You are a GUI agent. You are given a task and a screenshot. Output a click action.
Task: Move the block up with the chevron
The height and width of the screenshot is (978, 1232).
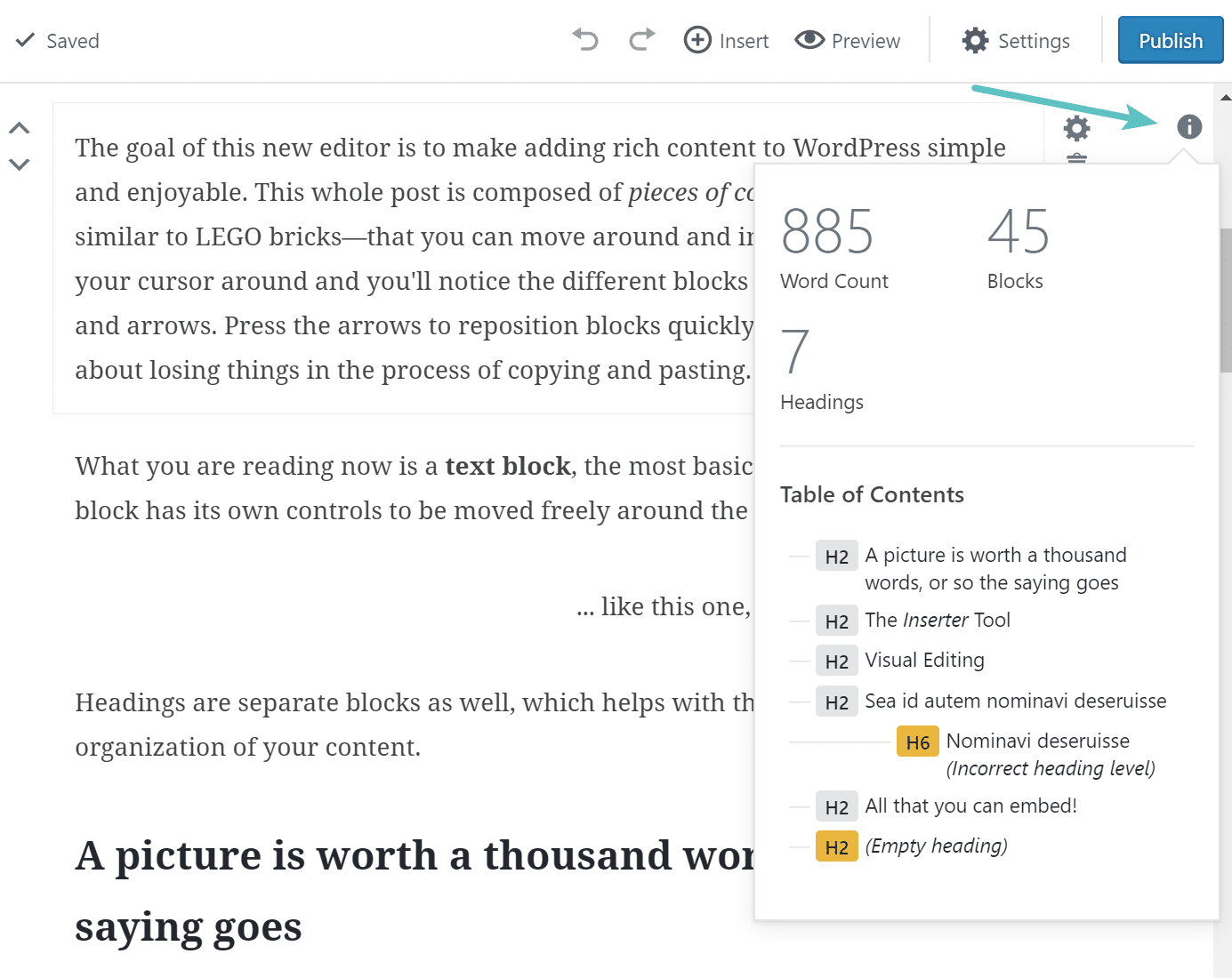20,129
